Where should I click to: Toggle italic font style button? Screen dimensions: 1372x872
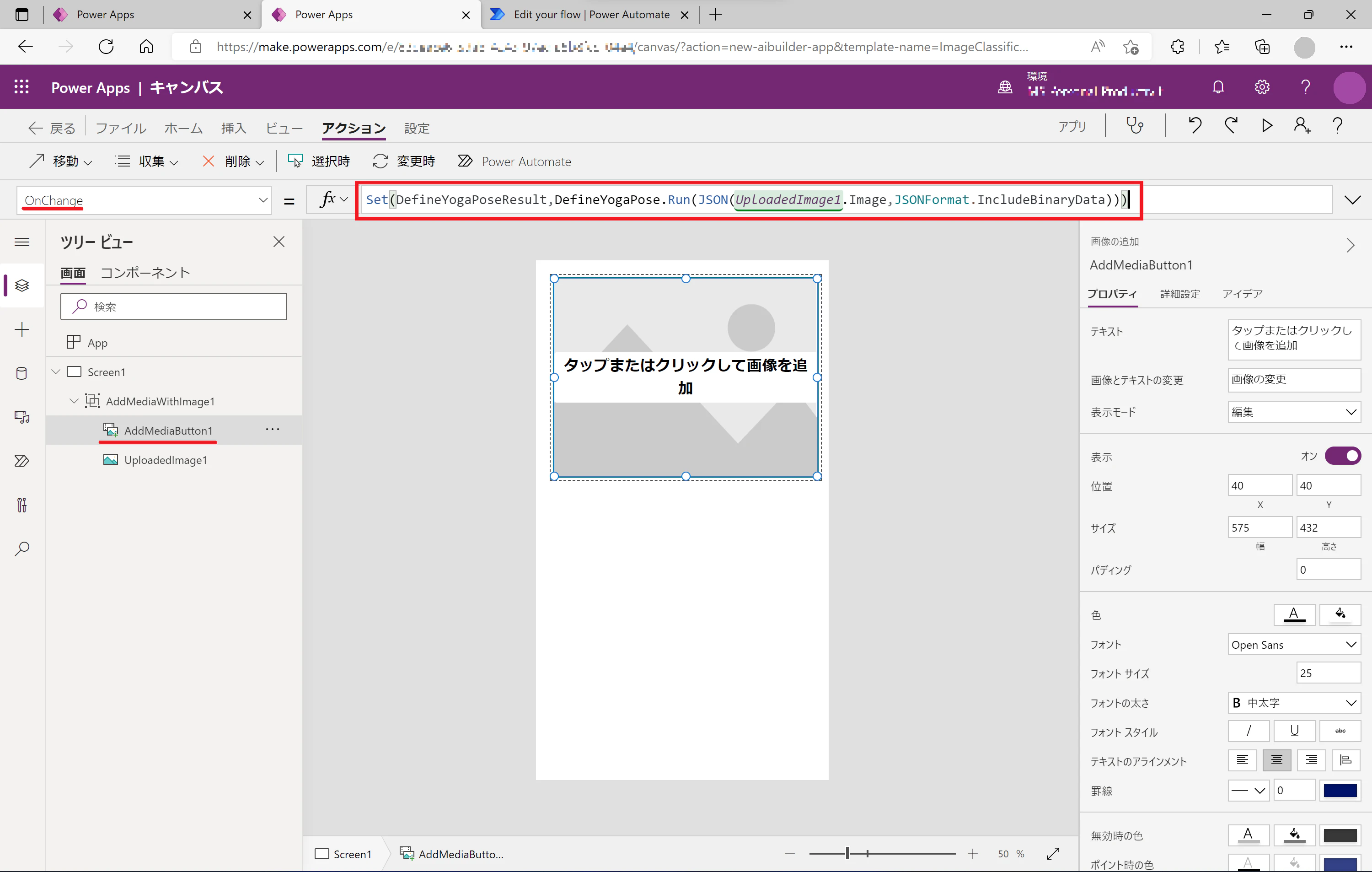pos(1249,731)
